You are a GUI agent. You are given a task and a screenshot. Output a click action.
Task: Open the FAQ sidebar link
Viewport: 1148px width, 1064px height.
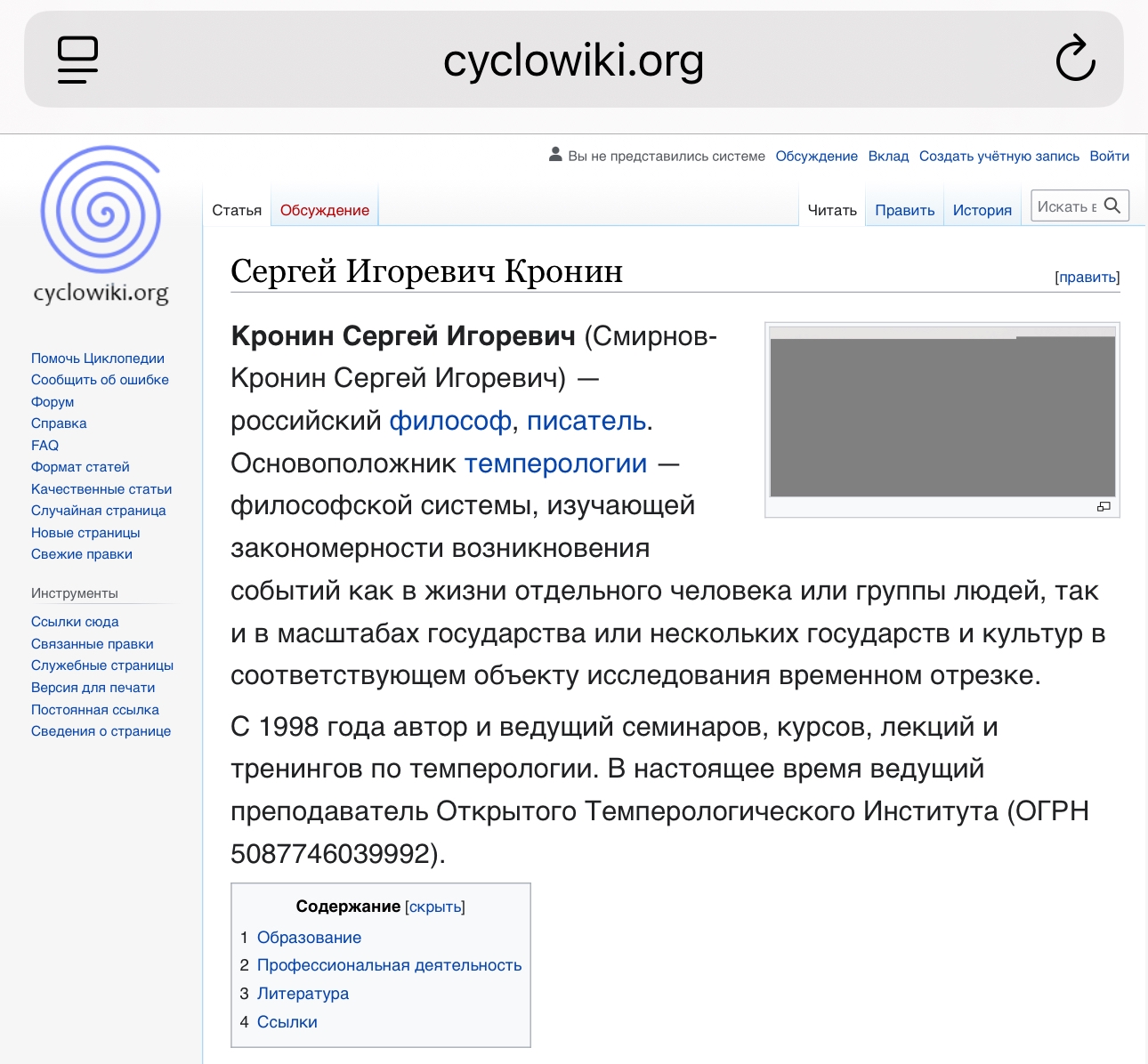pos(44,445)
